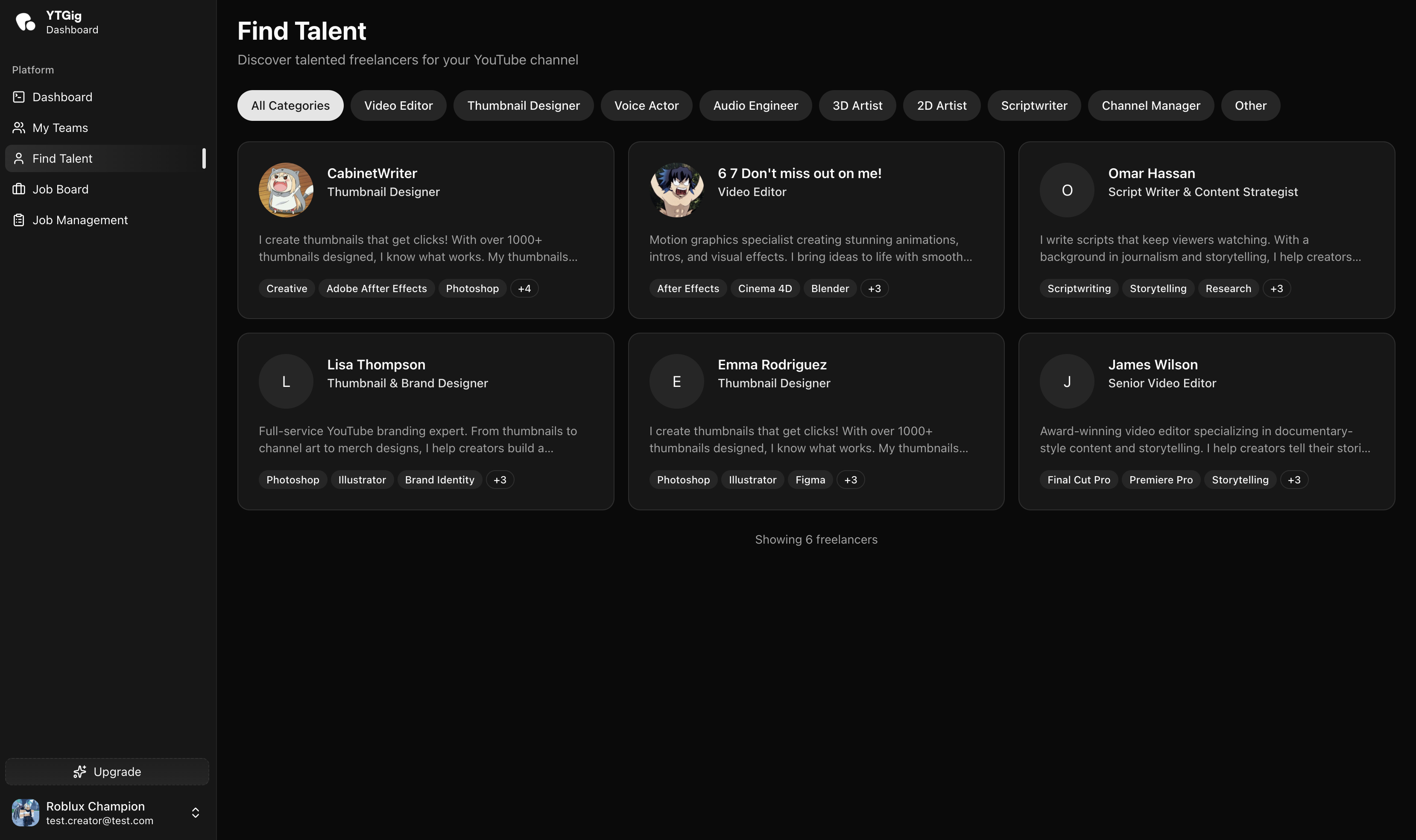The width and height of the screenshot is (1416, 840).
Task: Click the My Teams people icon
Action: [19, 128]
